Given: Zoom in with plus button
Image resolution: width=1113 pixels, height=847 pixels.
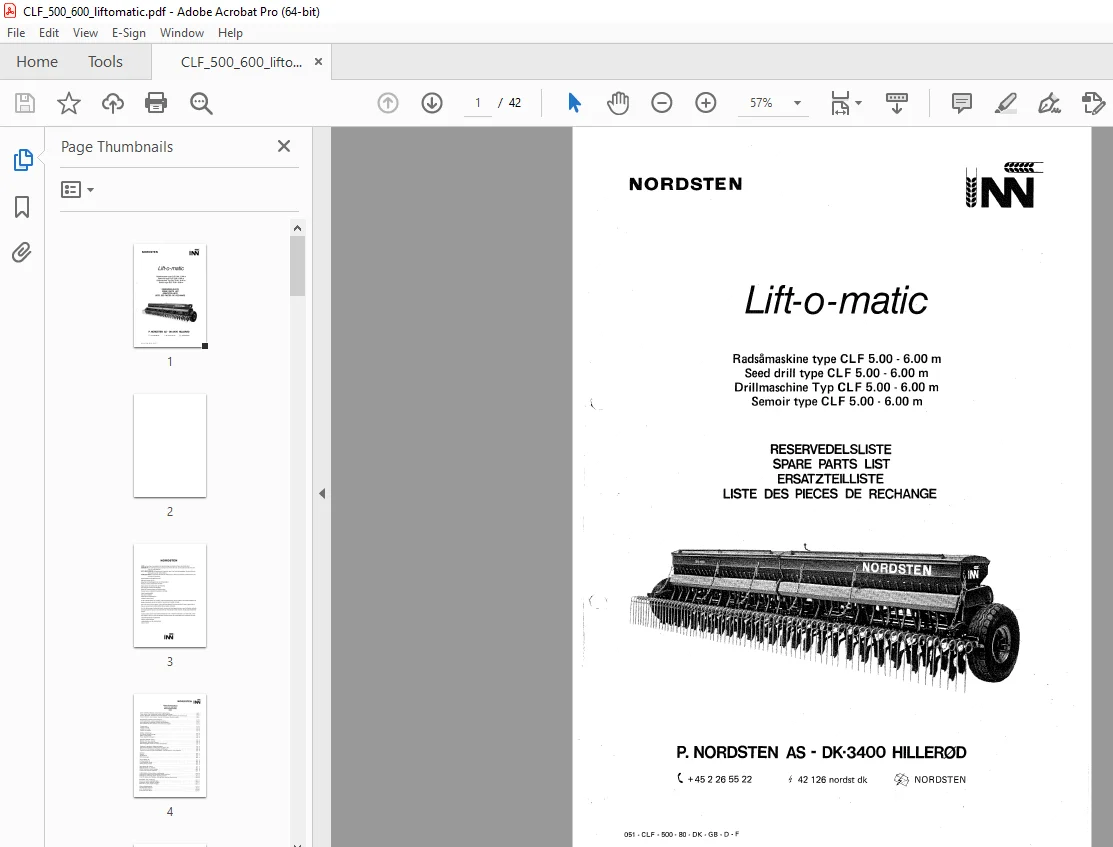Looking at the screenshot, I should click(x=706, y=103).
